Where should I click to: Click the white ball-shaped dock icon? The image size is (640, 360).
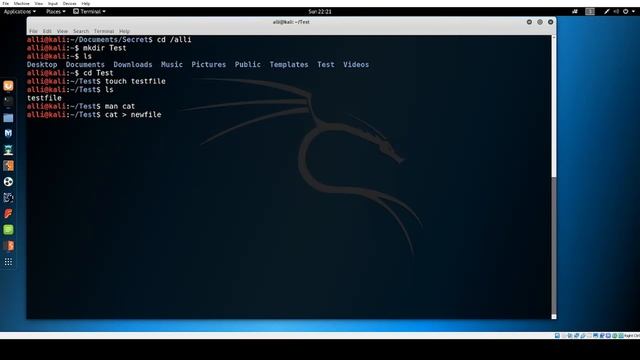8,182
